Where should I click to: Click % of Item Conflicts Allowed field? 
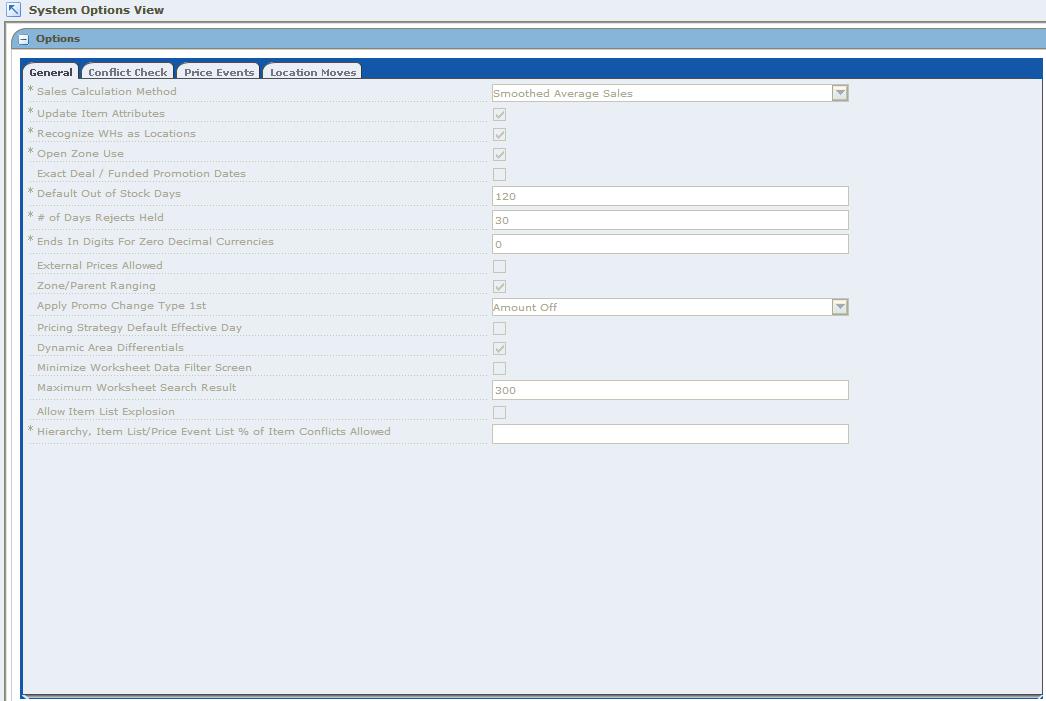coord(670,434)
